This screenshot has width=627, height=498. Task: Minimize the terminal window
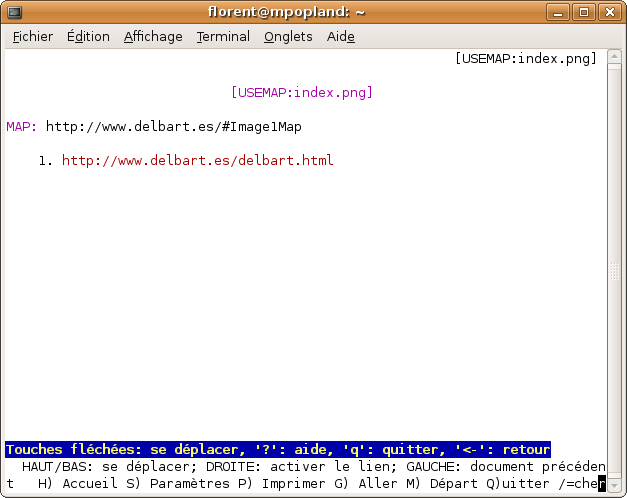pyautogui.click(x=558, y=12)
